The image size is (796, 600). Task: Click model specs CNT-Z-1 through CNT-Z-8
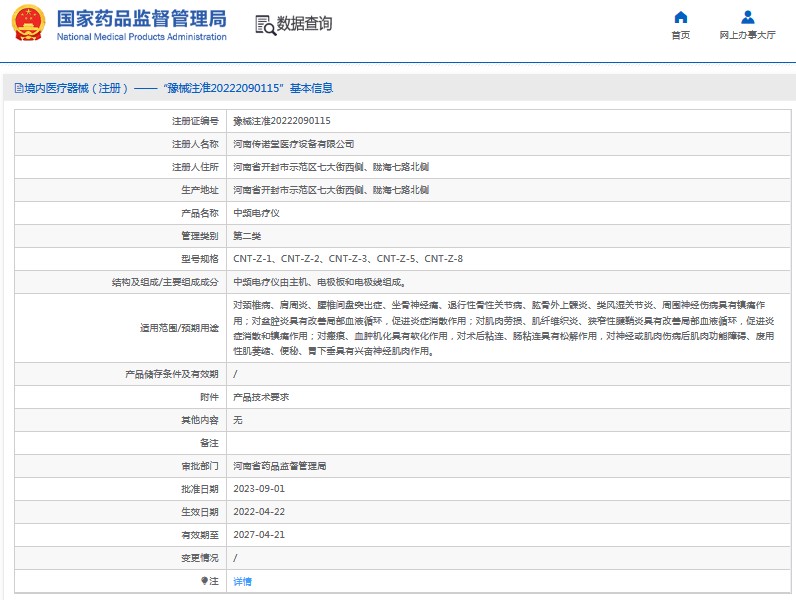click(x=348, y=259)
